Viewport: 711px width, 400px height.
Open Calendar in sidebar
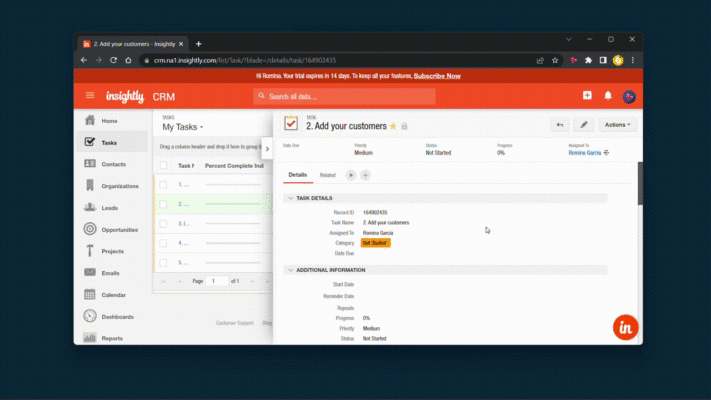click(x=112, y=295)
